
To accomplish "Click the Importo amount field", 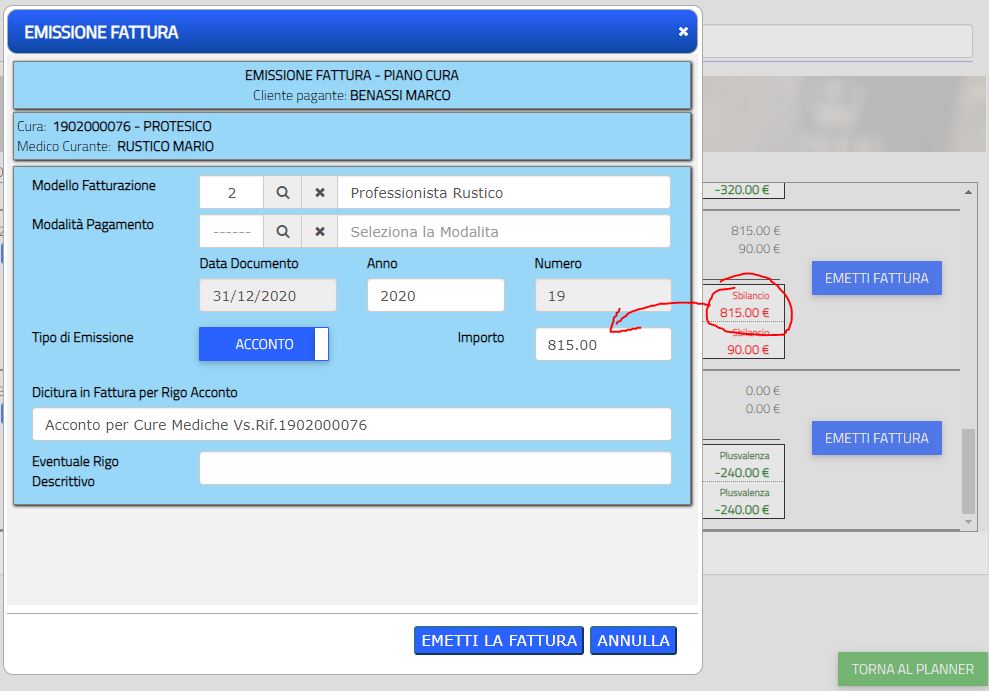I will (x=602, y=345).
